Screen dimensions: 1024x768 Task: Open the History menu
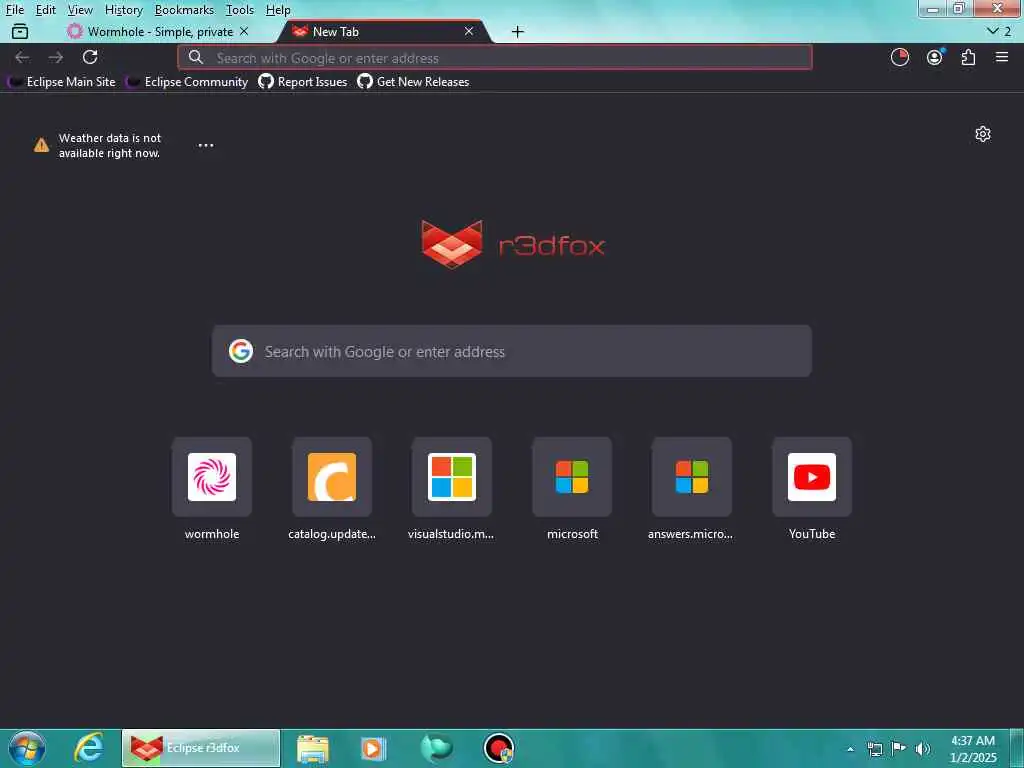[123, 10]
